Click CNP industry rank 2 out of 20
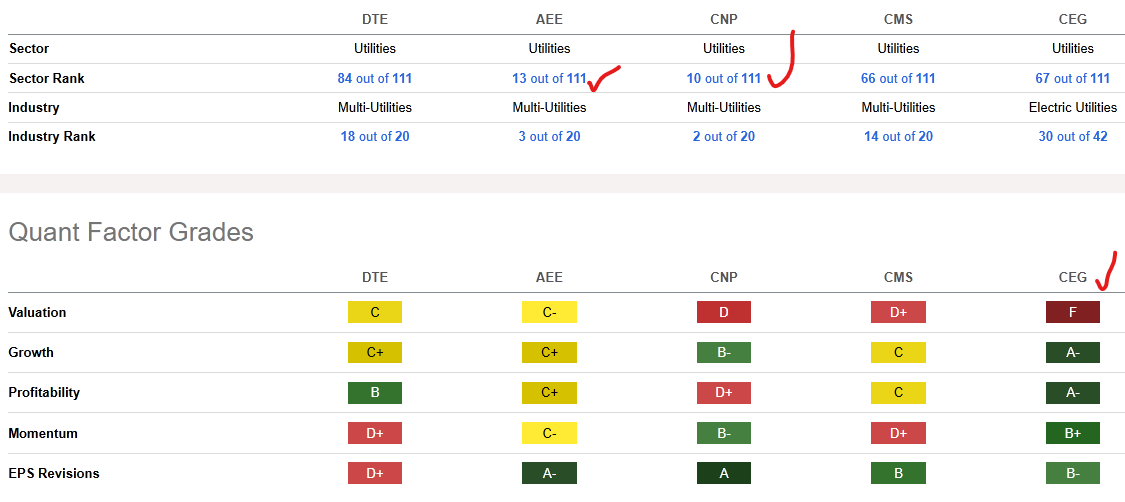The height and width of the screenshot is (502, 1125). (x=723, y=136)
